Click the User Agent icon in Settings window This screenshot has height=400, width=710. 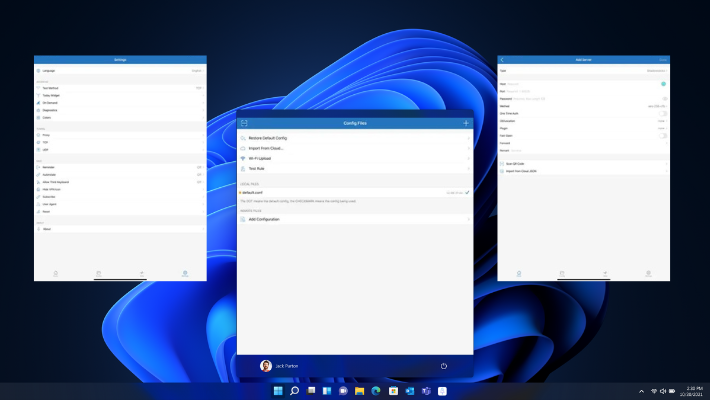38,204
